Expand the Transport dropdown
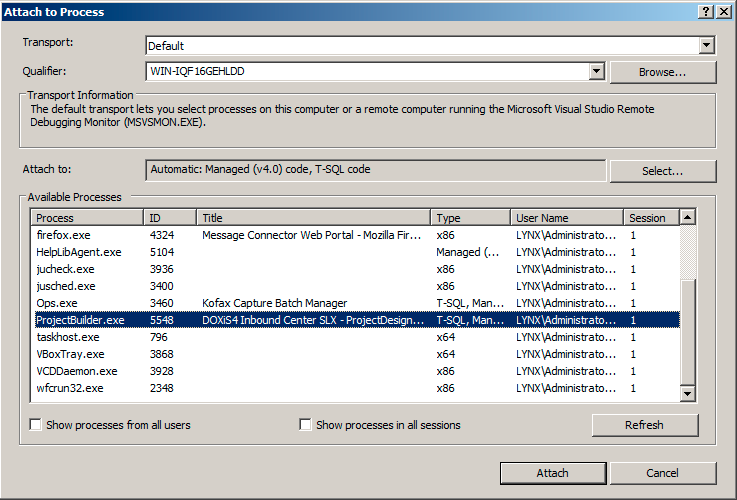Image resolution: width=737 pixels, height=500 pixels. (x=707, y=46)
